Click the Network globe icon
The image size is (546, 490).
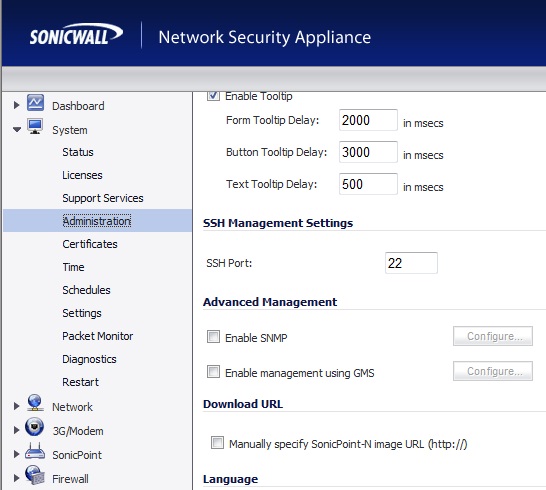coord(35,403)
